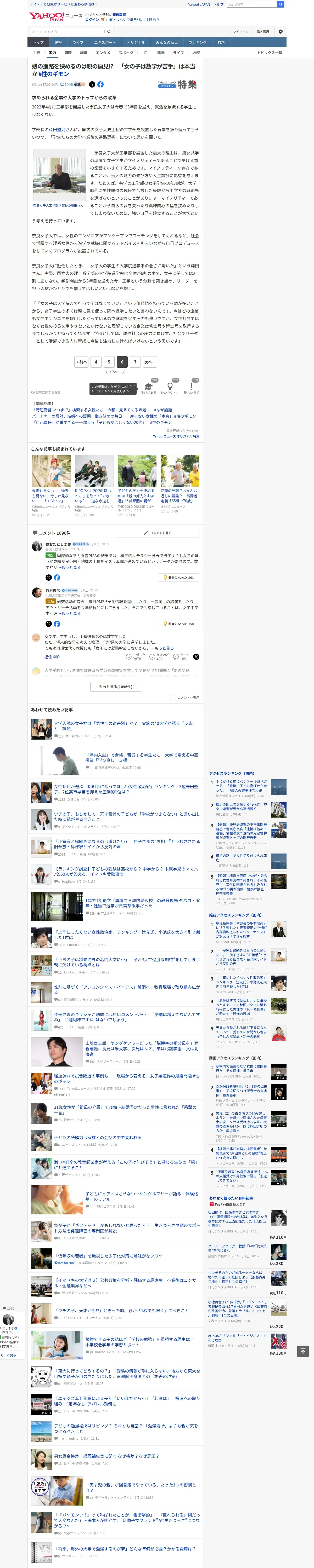Image resolution: width=314 pixels, height=1568 pixels.
Task: React with the わかりやすい lightbulb icon
Action: 170,387
